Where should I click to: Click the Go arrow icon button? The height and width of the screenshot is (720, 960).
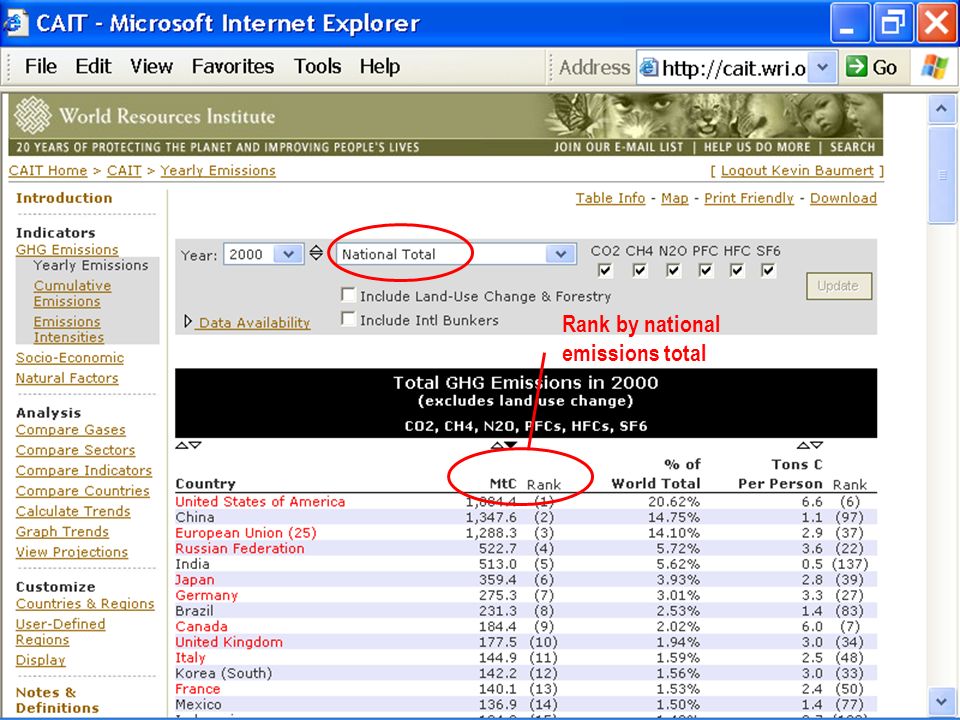tap(856, 66)
